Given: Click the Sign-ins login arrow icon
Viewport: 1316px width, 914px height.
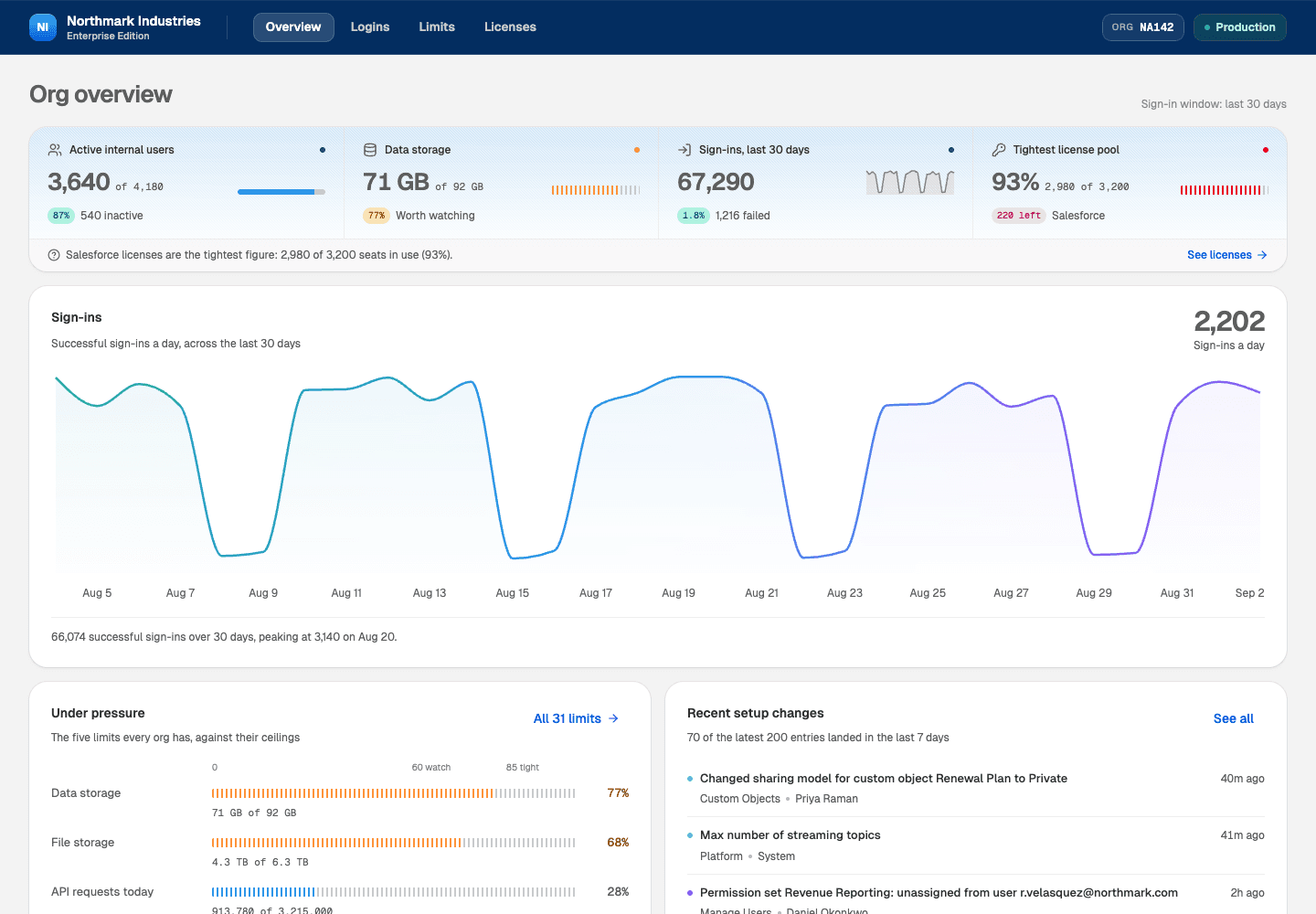Looking at the screenshot, I should 685,150.
